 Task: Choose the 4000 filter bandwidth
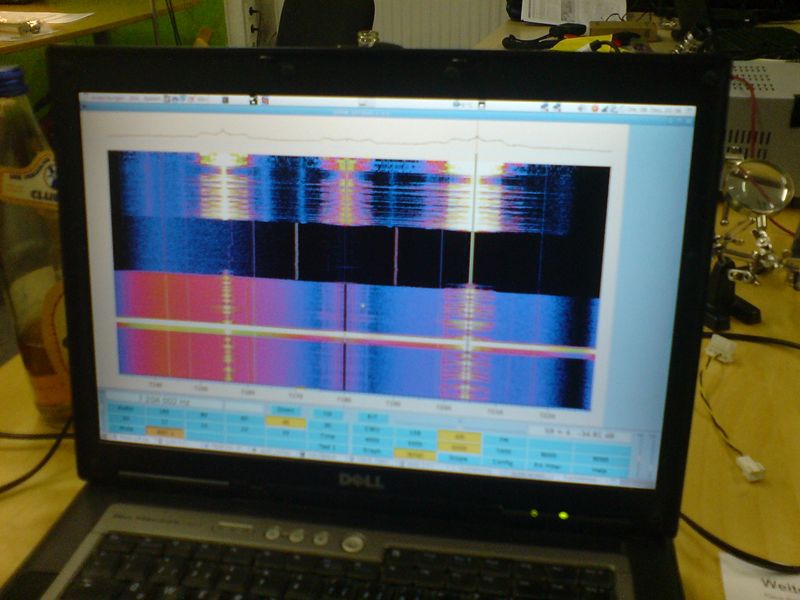tap(372, 439)
